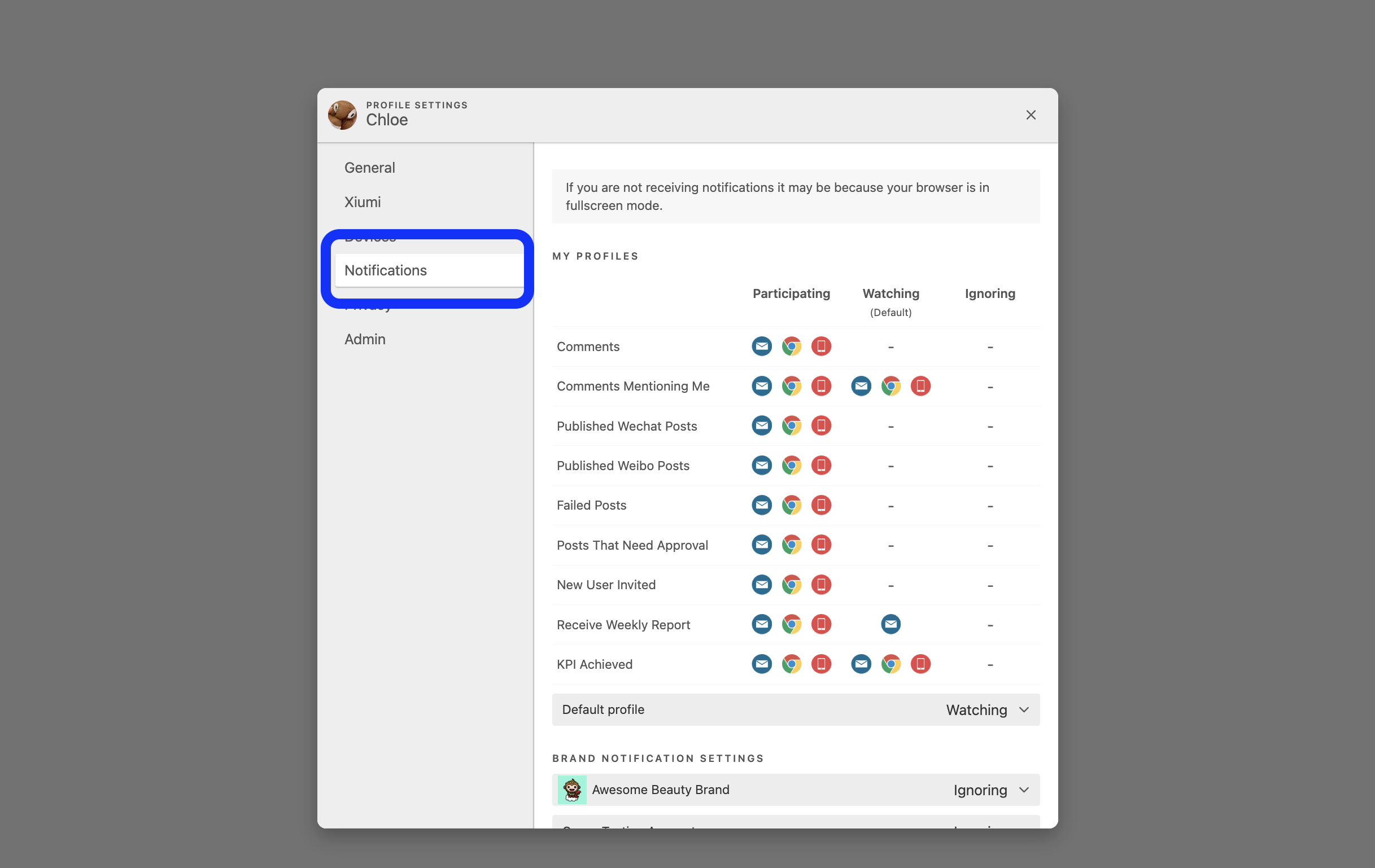Viewport: 1375px width, 868px height.
Task: Toggle Participating Chrome icon for Receive Weekly Report
Action: tap(792, 624)
